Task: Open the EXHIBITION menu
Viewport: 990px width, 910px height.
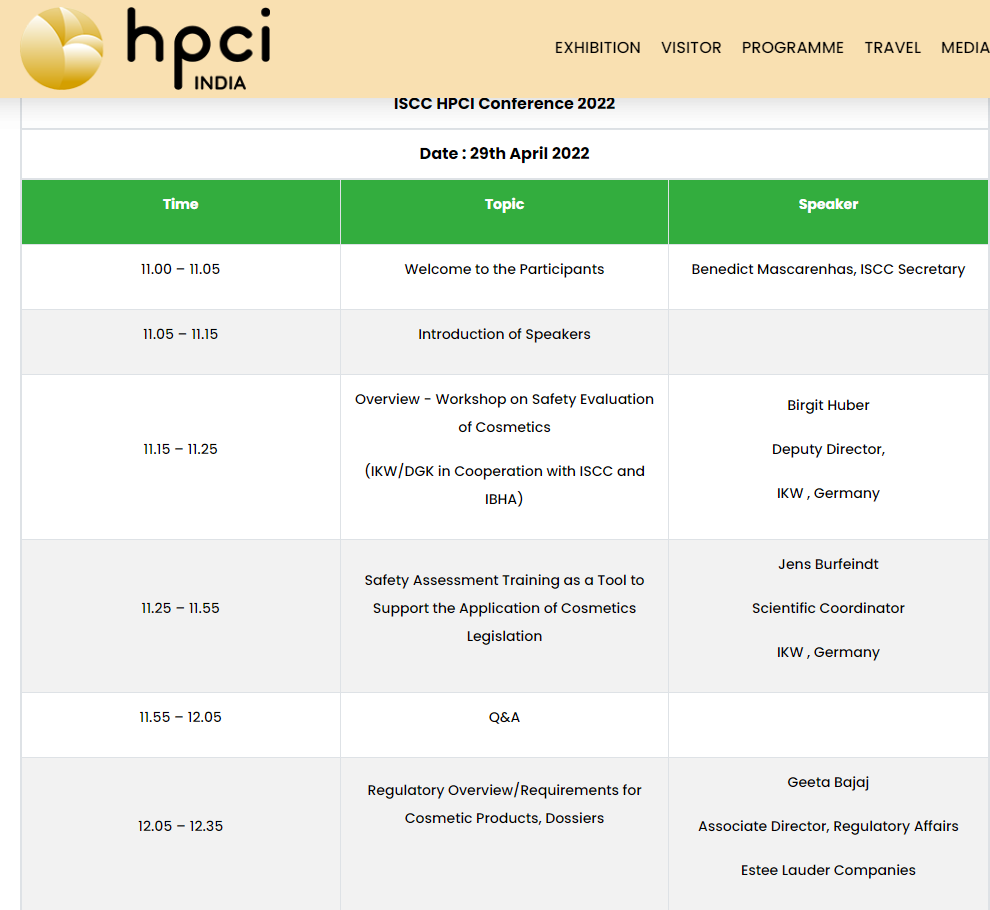Action: (x=597, y=48)
